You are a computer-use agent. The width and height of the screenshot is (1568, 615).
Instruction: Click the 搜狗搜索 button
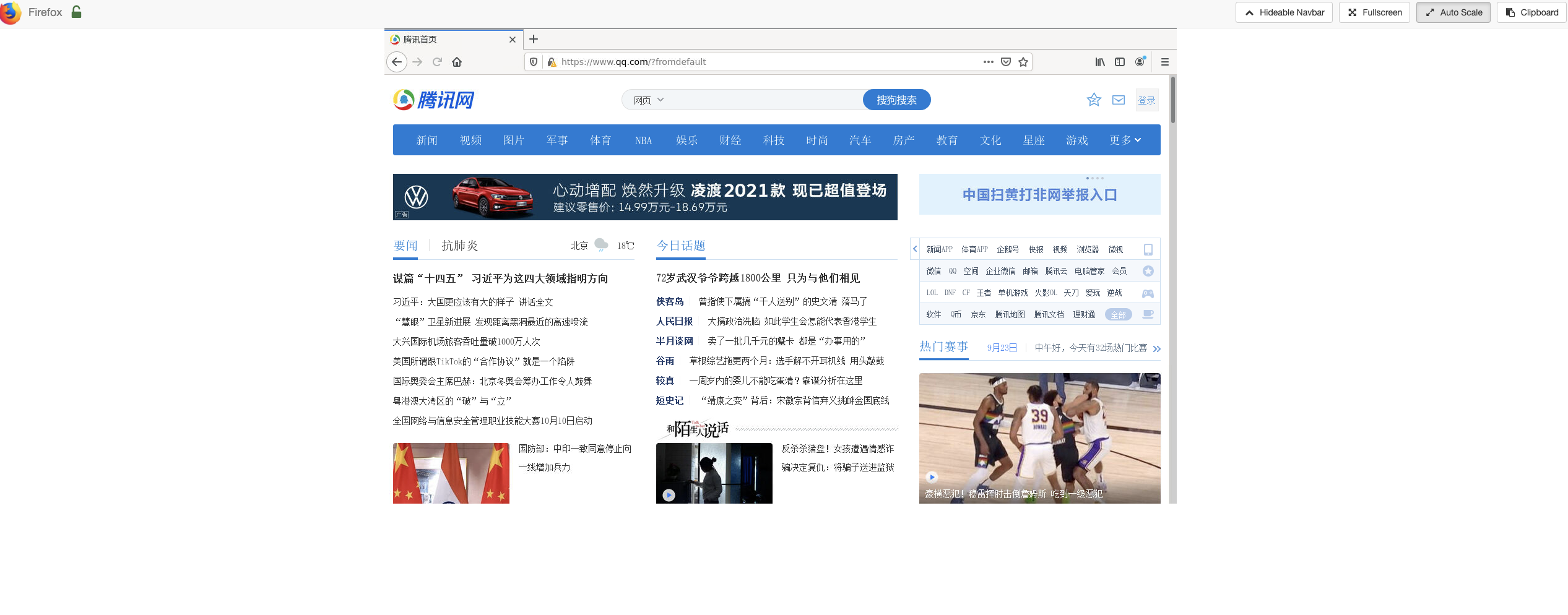[896, 100]
